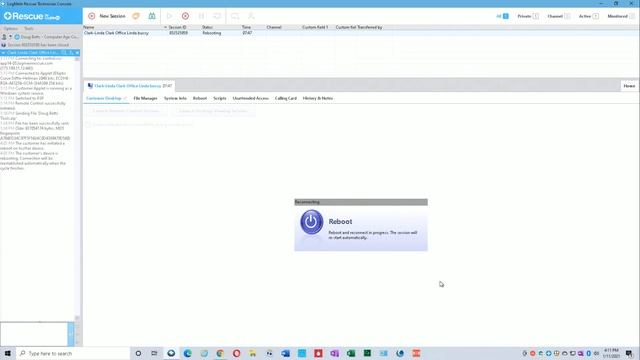Open Word from the taskbar
640x360 pixels.
click(x=285, y=353)
